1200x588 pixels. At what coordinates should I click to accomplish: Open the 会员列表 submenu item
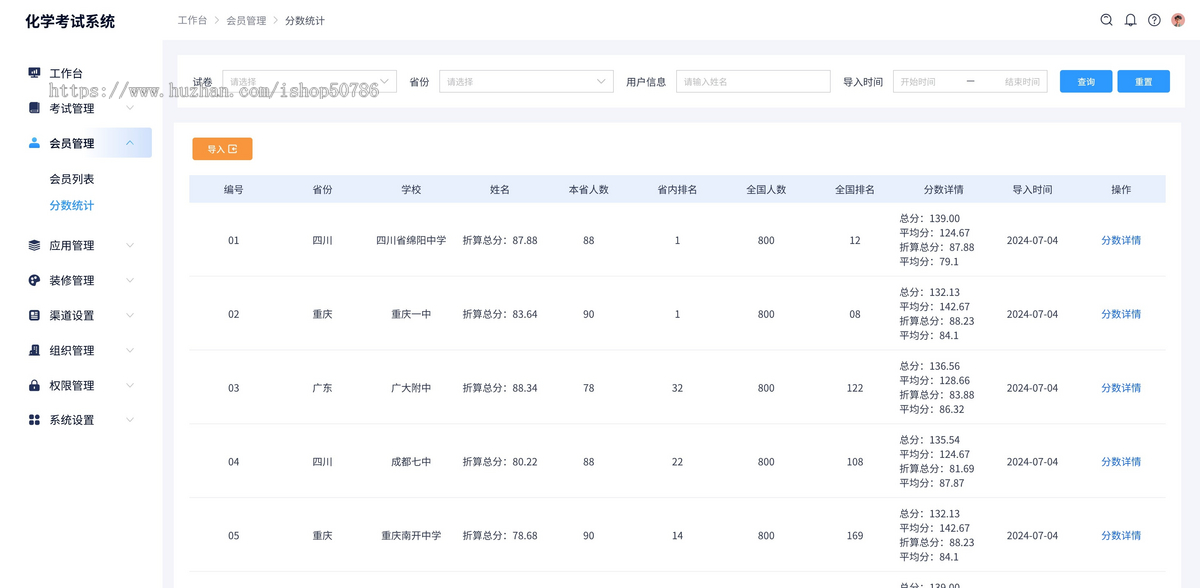point(72,179)
